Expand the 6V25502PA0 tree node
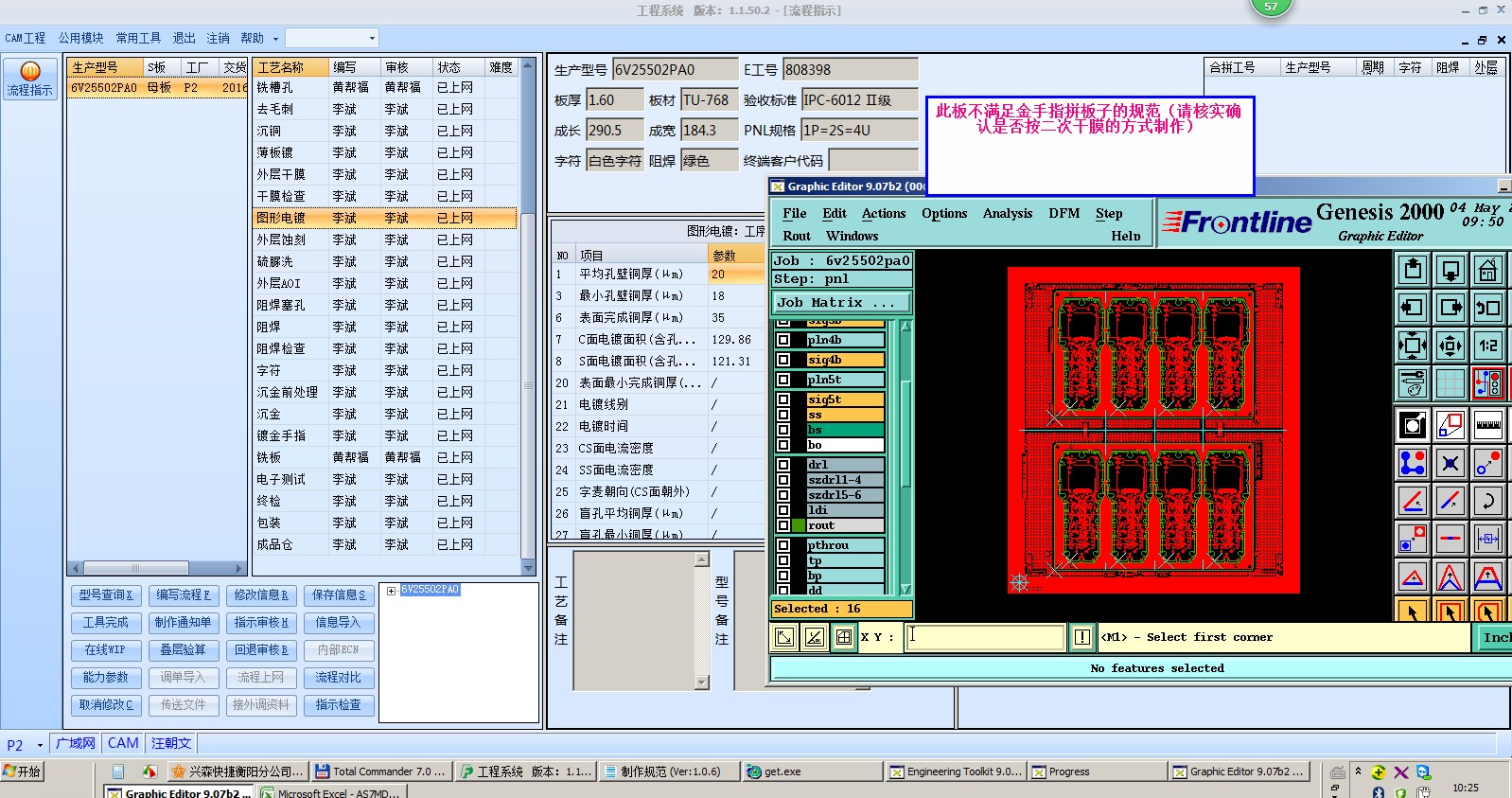 point(391,591)
